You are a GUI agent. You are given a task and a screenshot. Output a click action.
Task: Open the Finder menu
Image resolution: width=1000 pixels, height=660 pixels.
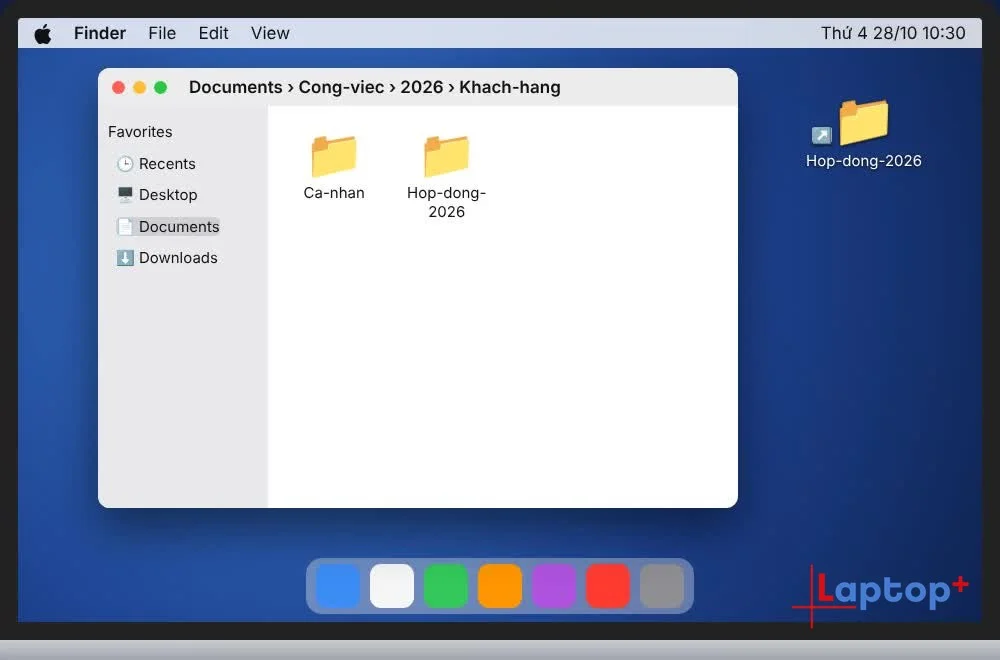click(x=99, y=33)
